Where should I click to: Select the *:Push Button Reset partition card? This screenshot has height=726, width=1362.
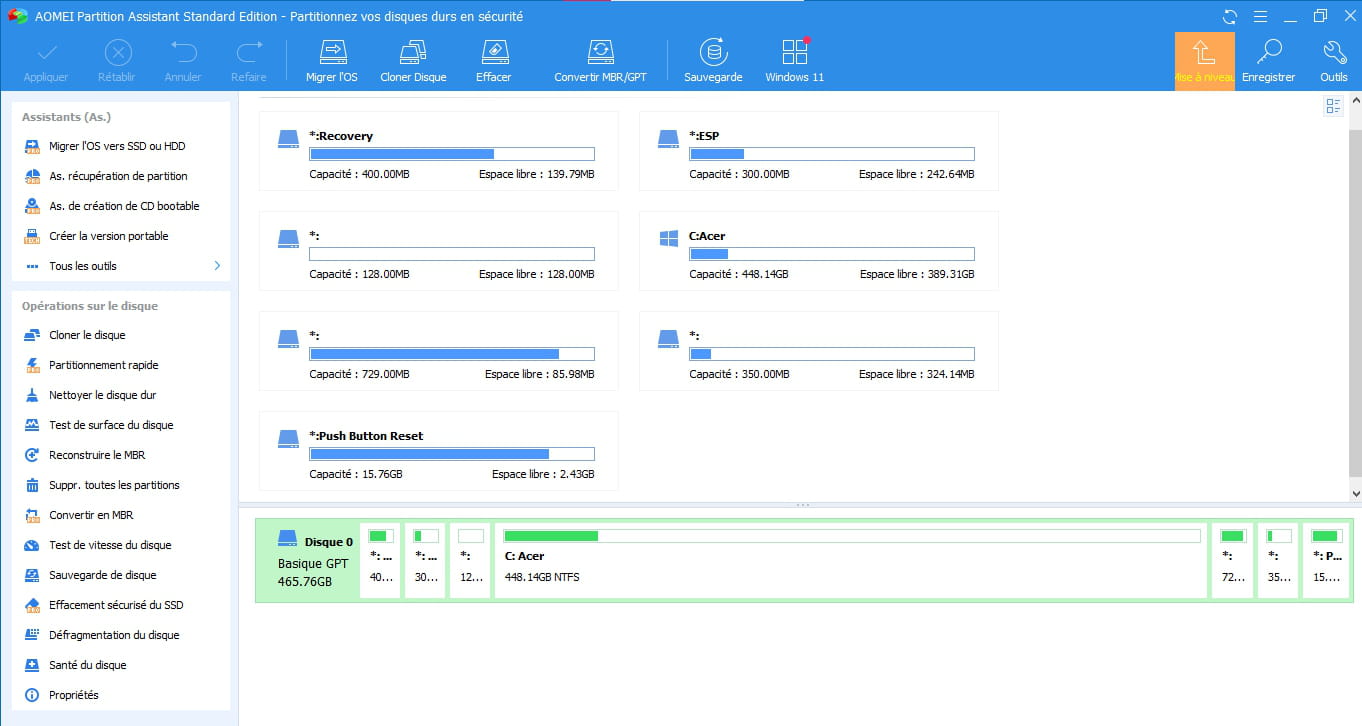[x=439, y=451]
